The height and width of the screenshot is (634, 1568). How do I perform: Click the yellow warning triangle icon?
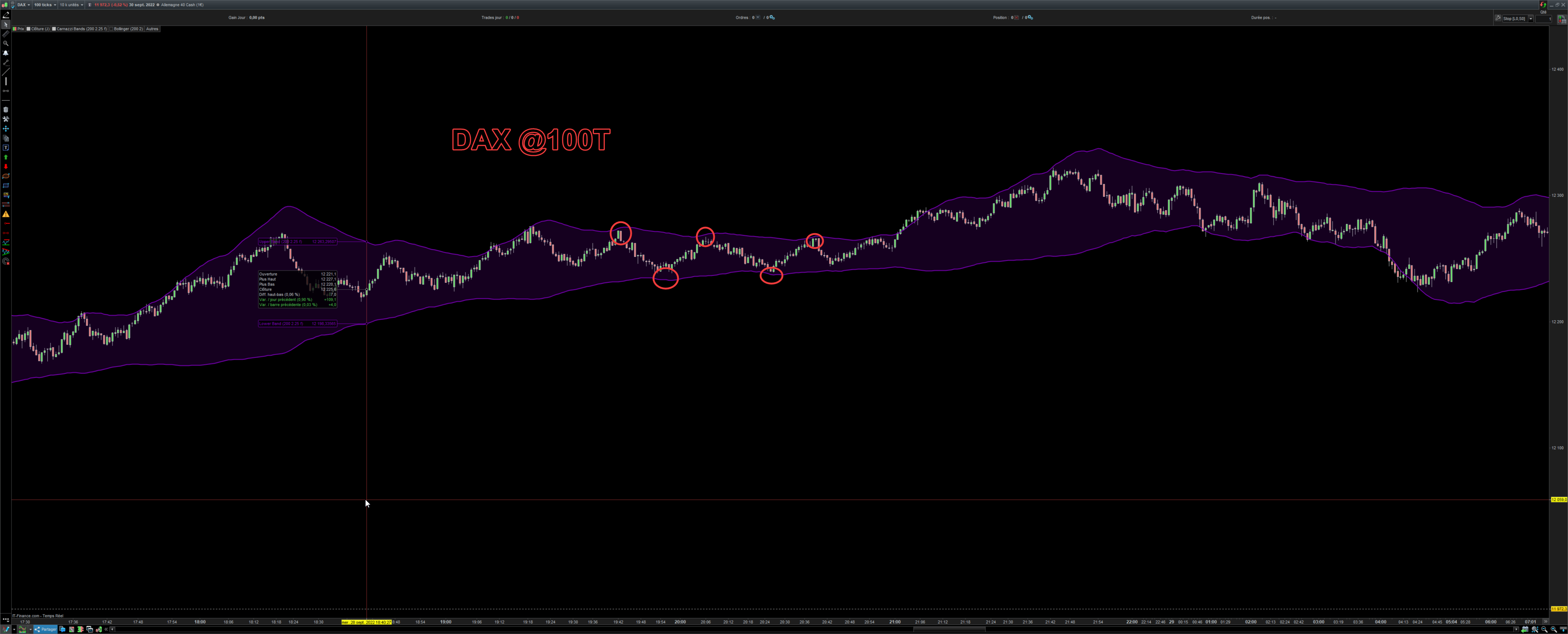click(x=5, y=214)
